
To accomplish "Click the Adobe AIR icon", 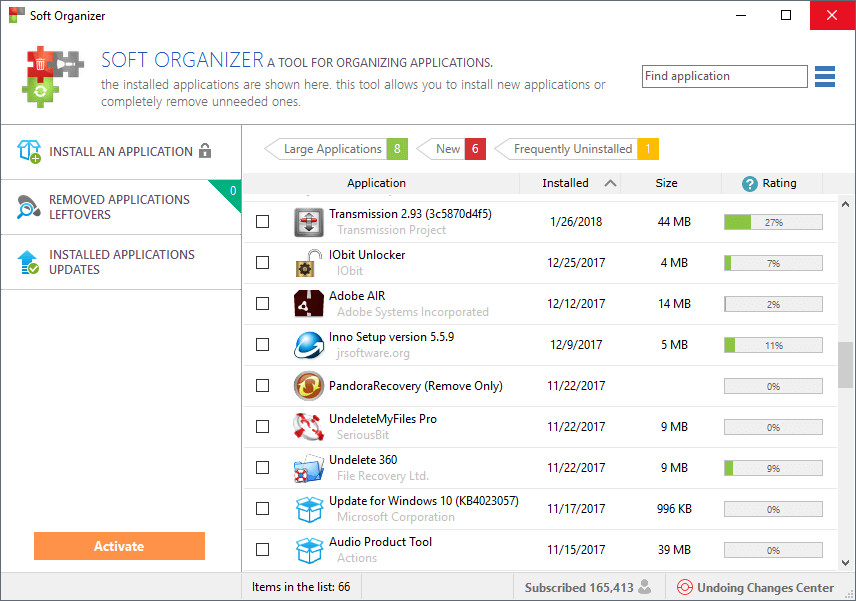I will coord(309,303).
